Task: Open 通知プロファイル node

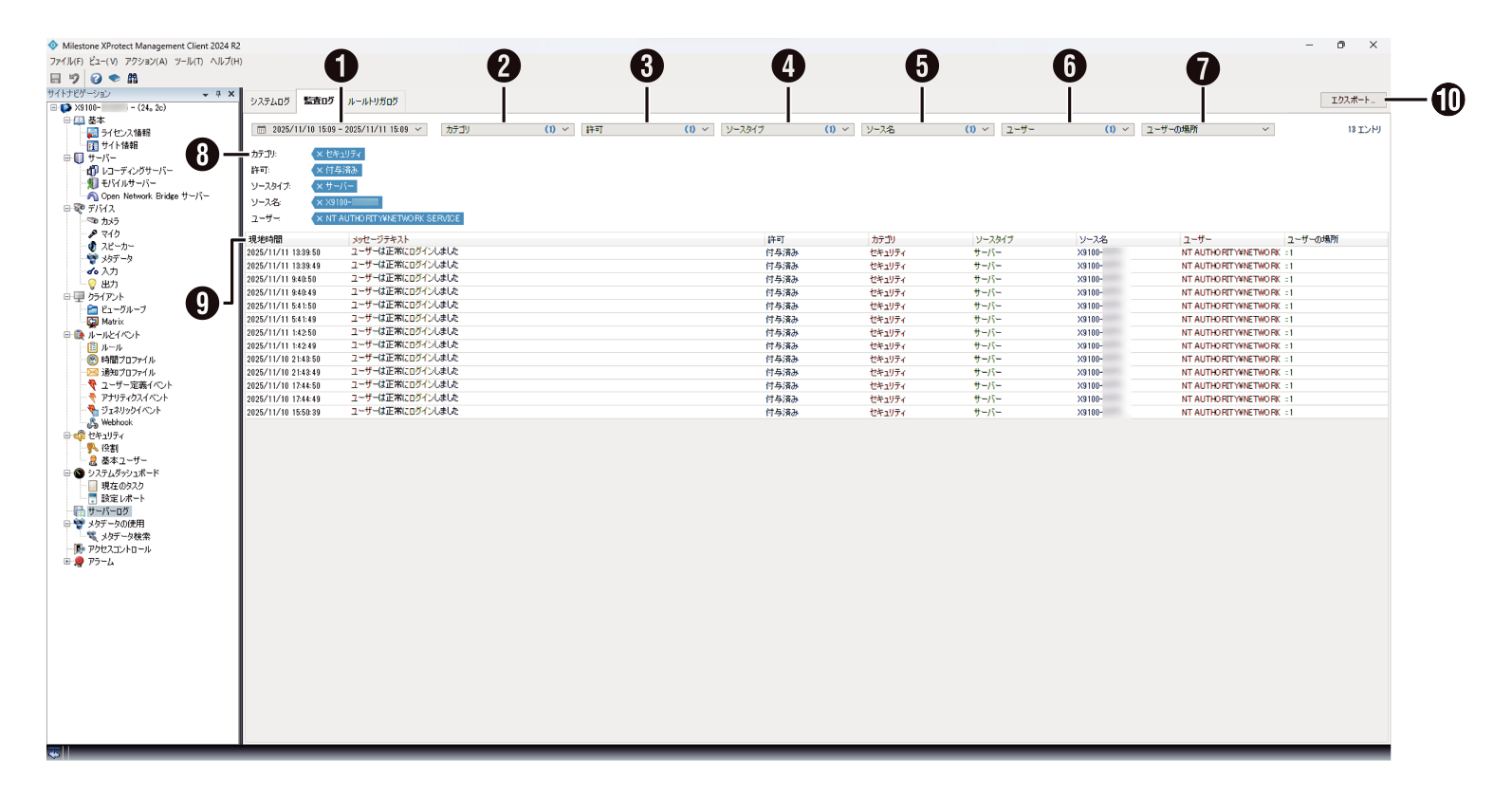Action: tap(128, 372)
